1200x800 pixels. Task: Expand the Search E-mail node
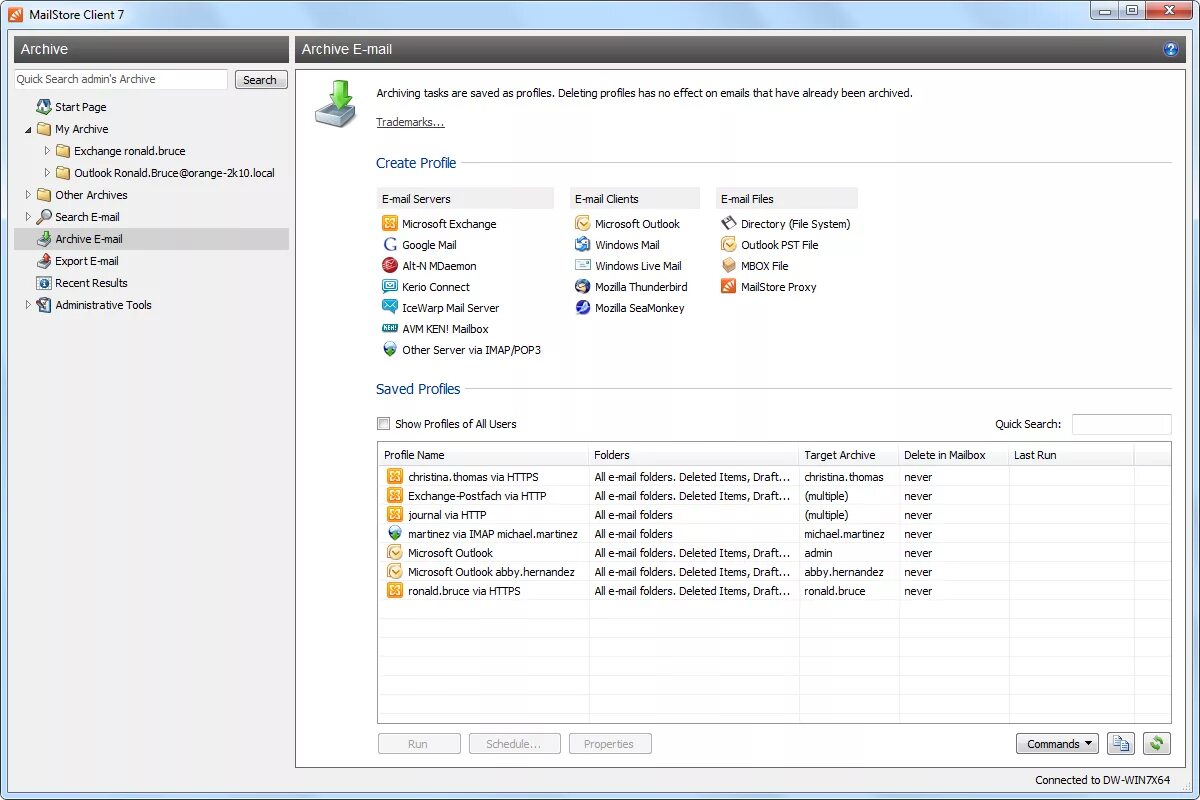click(28, 217)
